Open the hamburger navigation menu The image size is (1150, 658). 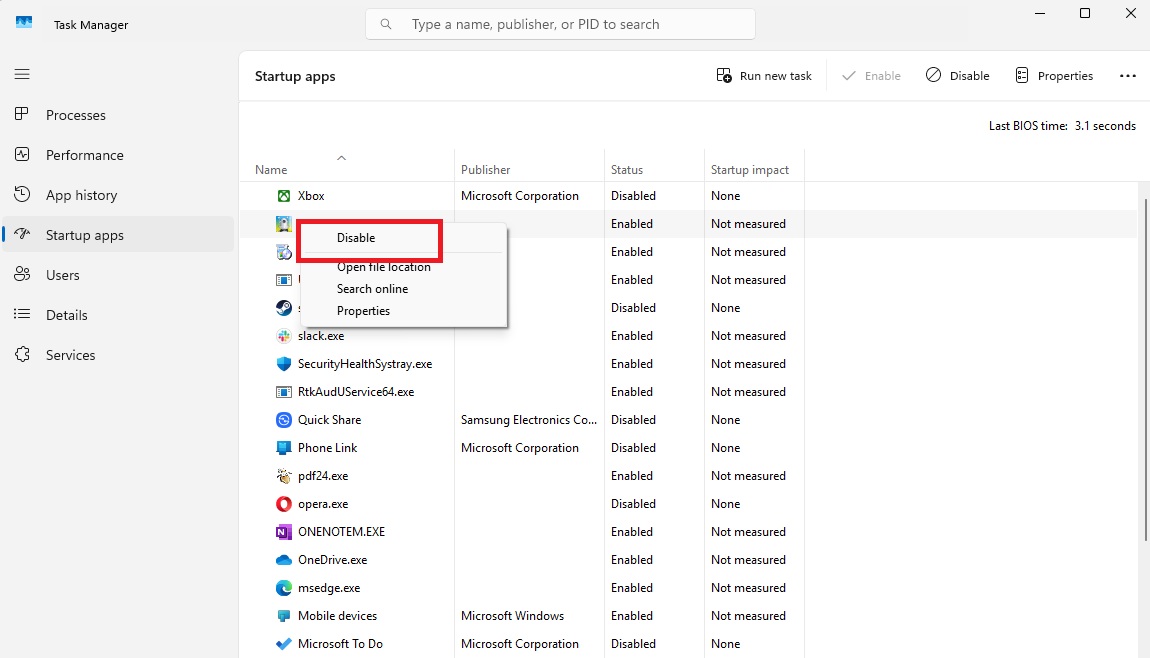click(x=22, y=74)
